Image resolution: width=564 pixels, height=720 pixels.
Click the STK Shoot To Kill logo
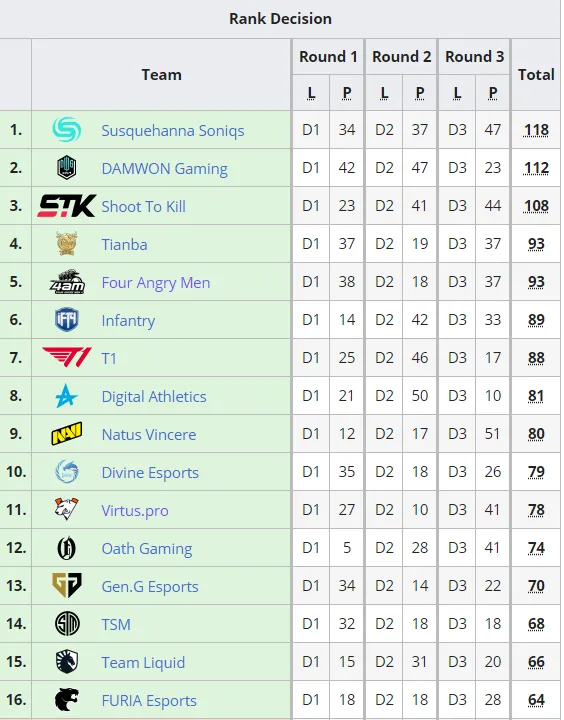[x=67, y=206]
